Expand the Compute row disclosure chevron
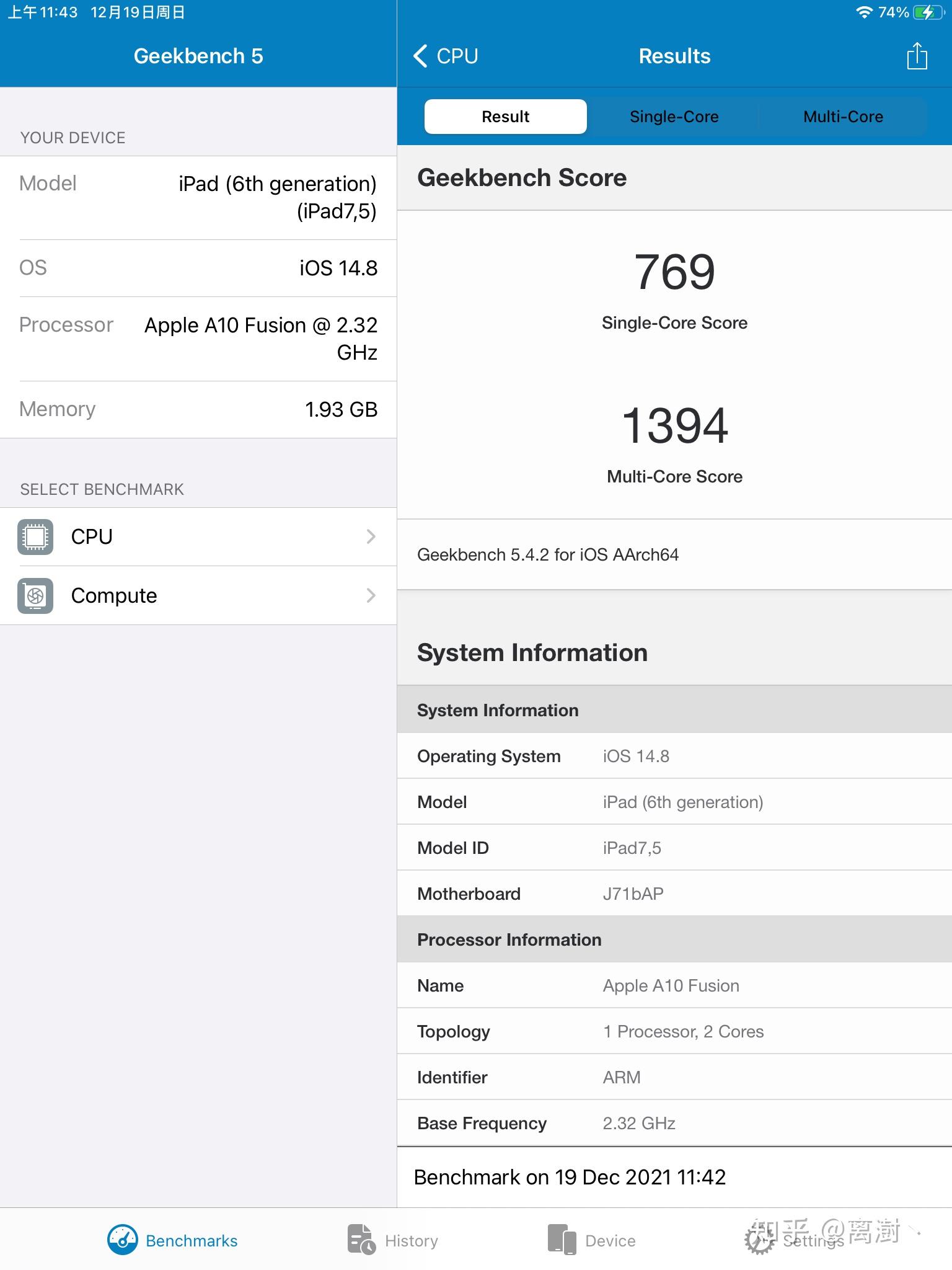Screen dimensions: 952x1270 (x=371, y=595)
